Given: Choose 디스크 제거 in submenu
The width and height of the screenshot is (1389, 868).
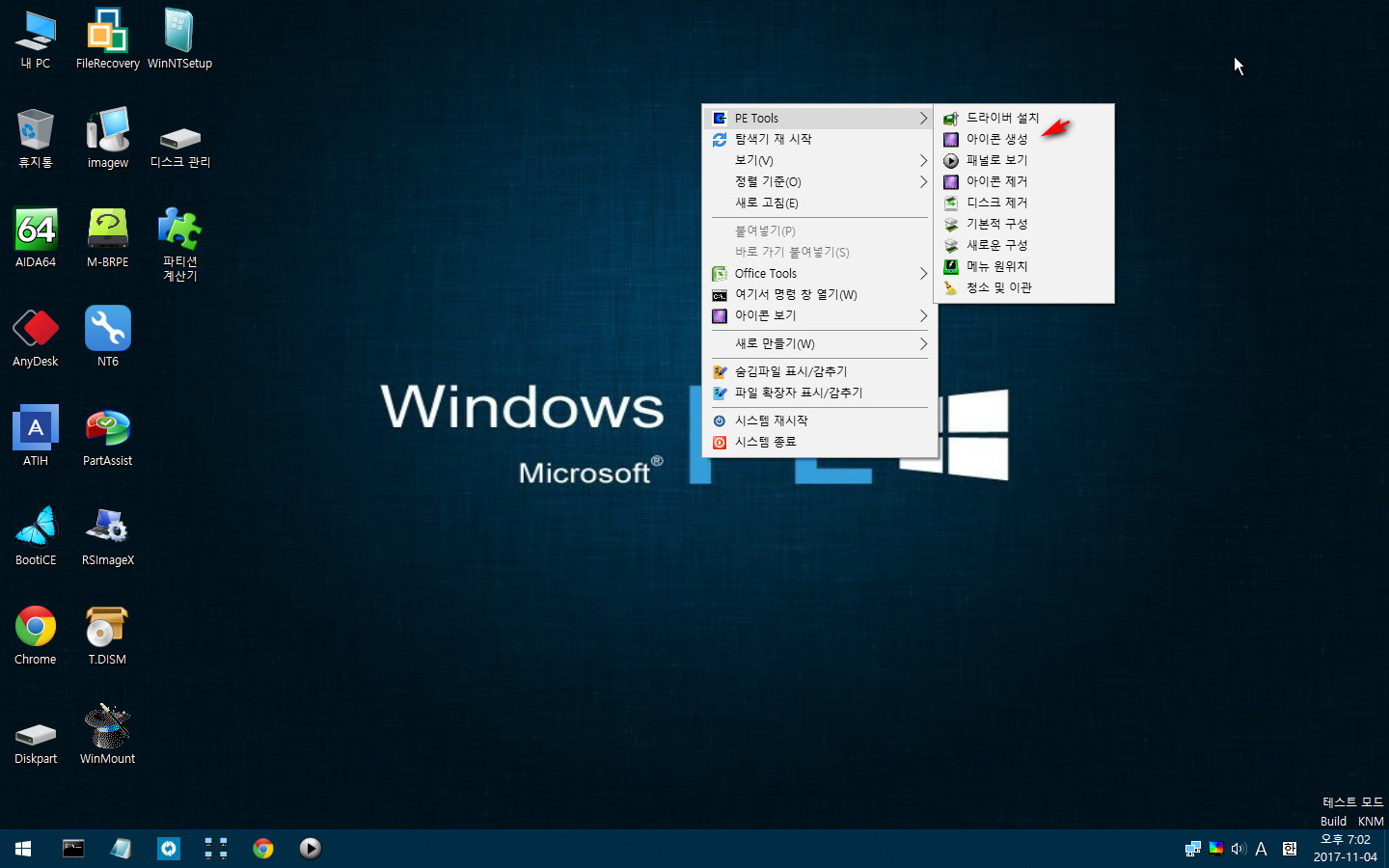Looking at the screenshot, I should 1024,203.
